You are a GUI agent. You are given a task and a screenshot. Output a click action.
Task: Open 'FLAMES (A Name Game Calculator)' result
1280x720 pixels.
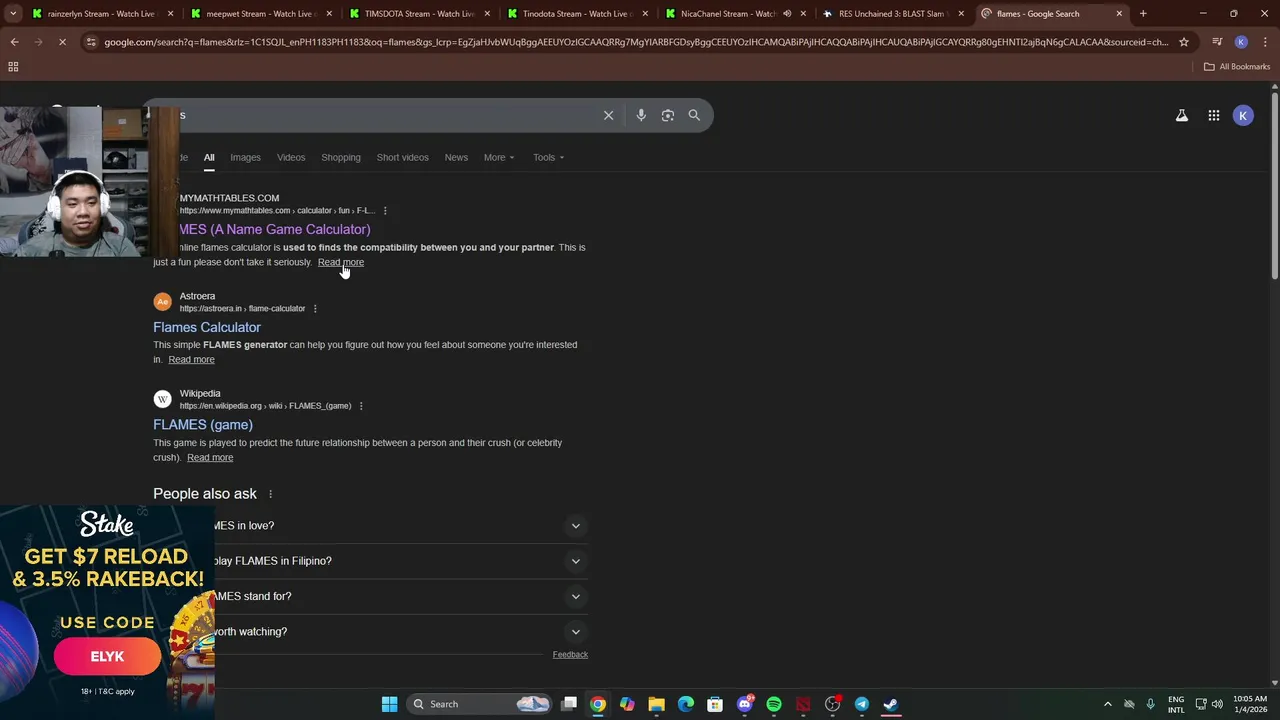(275, 230)
